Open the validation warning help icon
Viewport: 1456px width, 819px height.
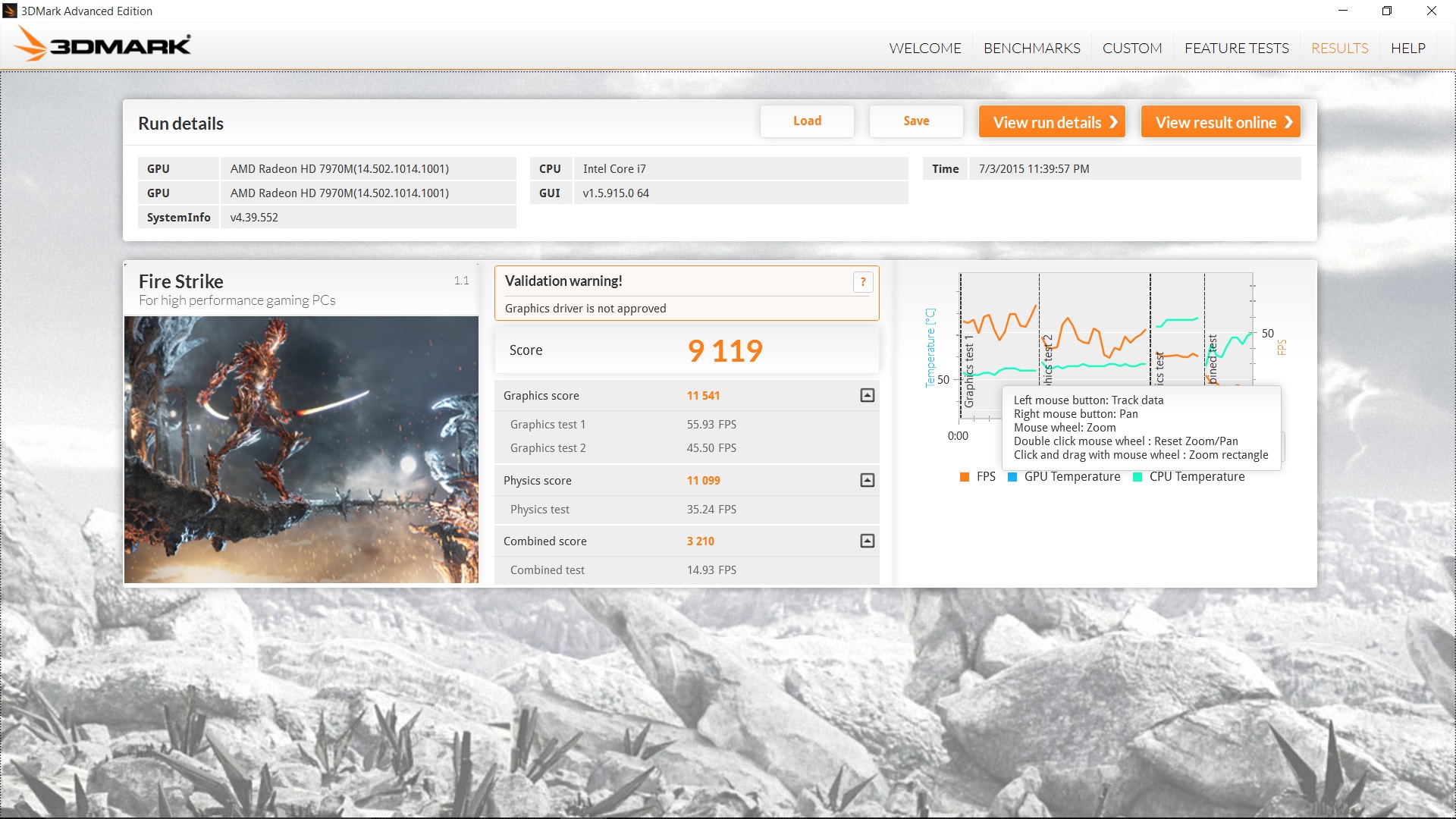[x=863, y=282]
